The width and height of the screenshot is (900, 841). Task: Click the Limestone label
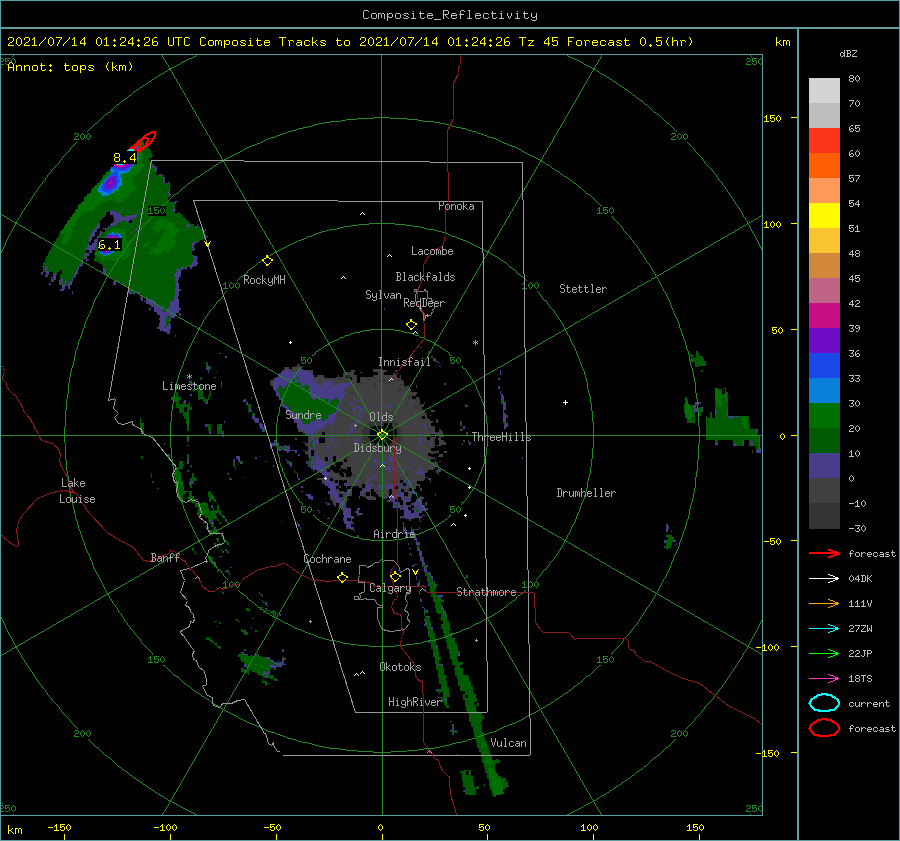pos(189,386)
